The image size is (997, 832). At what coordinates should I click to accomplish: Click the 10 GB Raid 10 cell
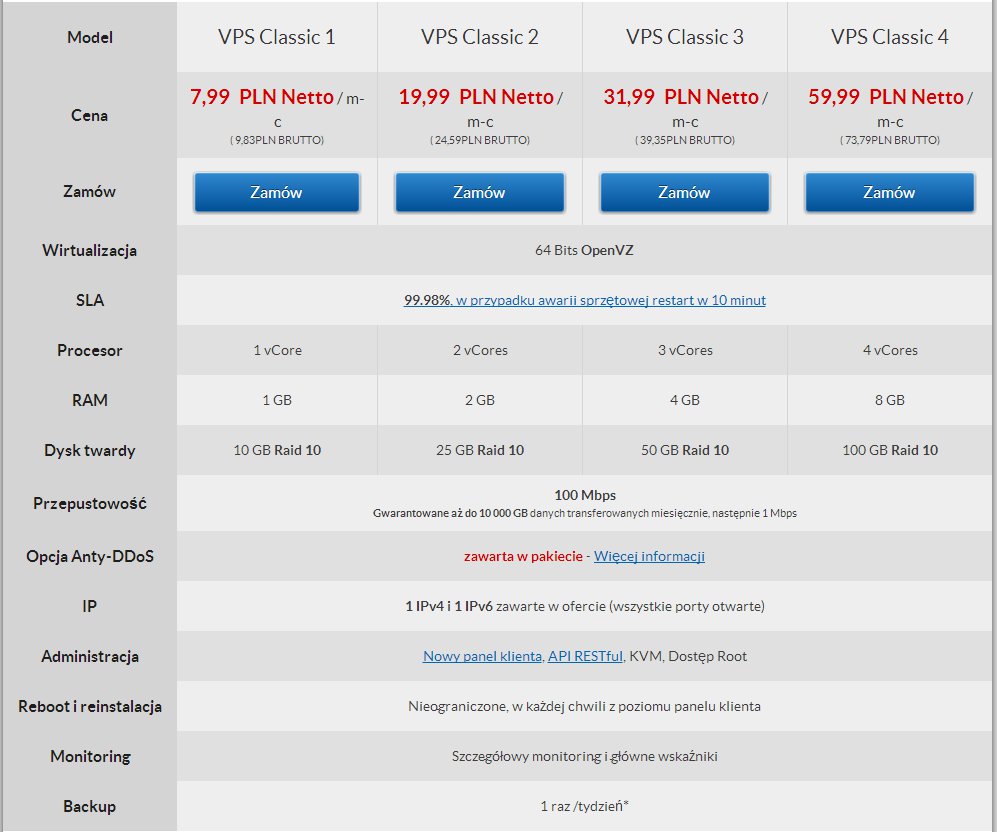click(277, 450)
